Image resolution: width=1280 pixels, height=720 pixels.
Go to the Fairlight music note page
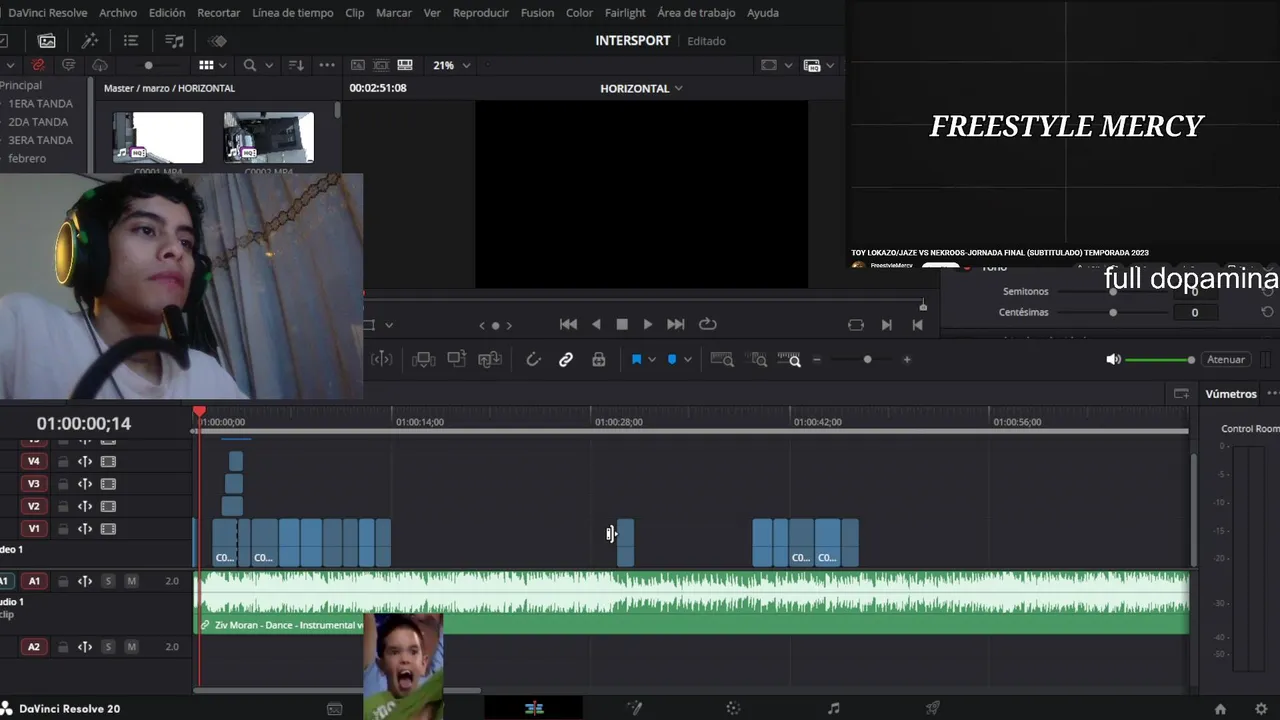click(833, 708)
